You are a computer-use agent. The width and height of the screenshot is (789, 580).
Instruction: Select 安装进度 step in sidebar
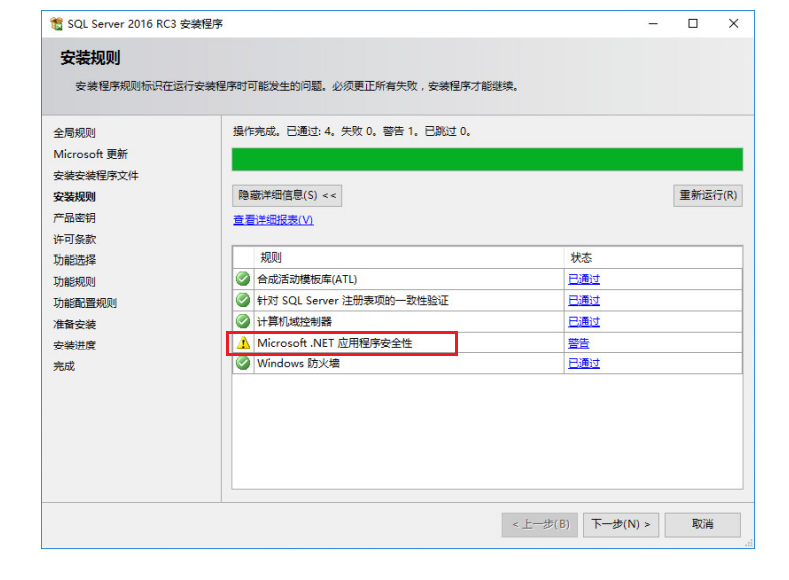(74, 346)
